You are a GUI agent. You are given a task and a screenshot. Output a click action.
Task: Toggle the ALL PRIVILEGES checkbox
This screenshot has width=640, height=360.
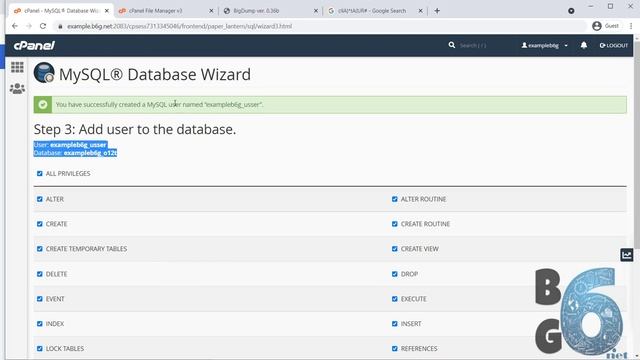tap(40, 173)
